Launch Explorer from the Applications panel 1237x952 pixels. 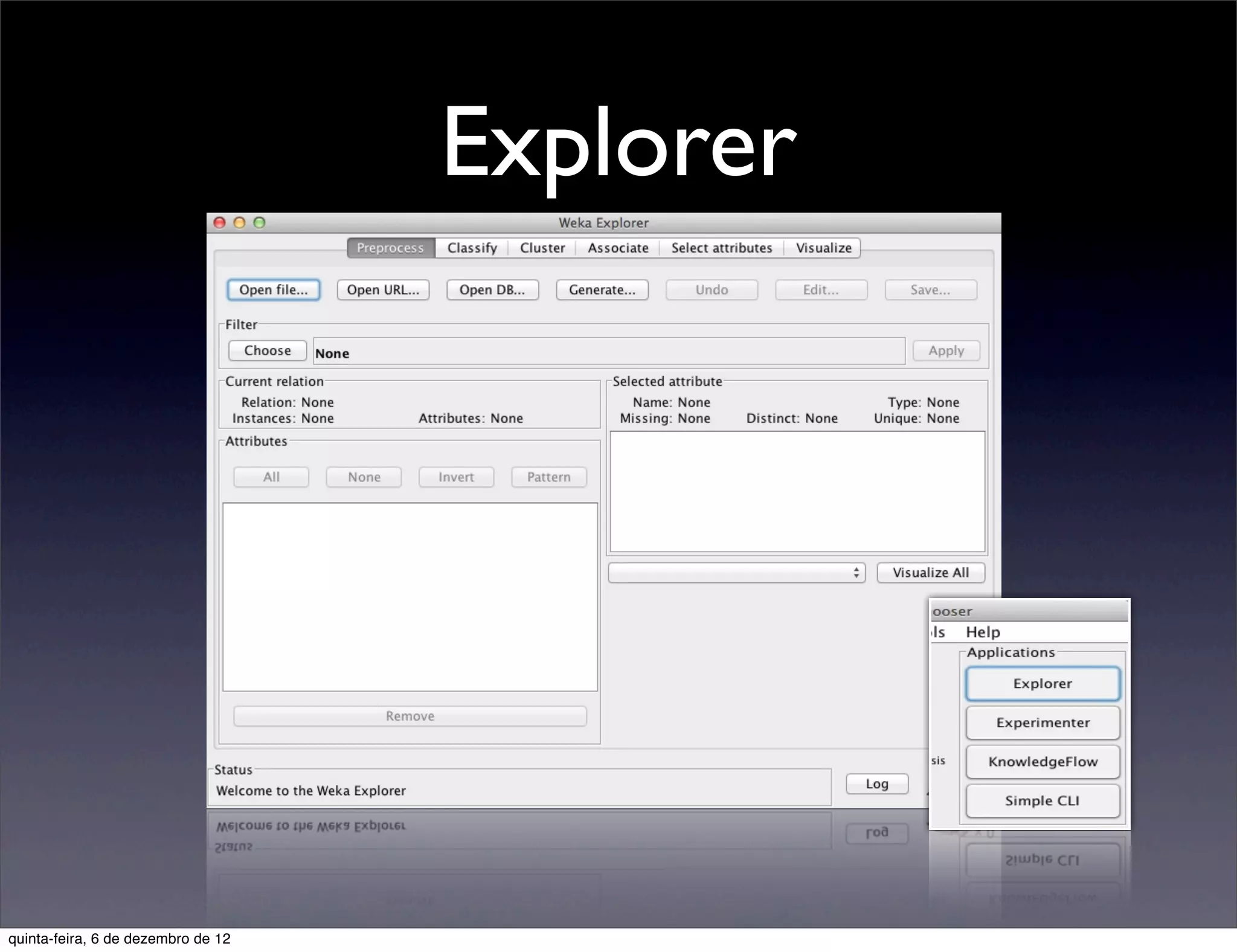(1042, 684)
